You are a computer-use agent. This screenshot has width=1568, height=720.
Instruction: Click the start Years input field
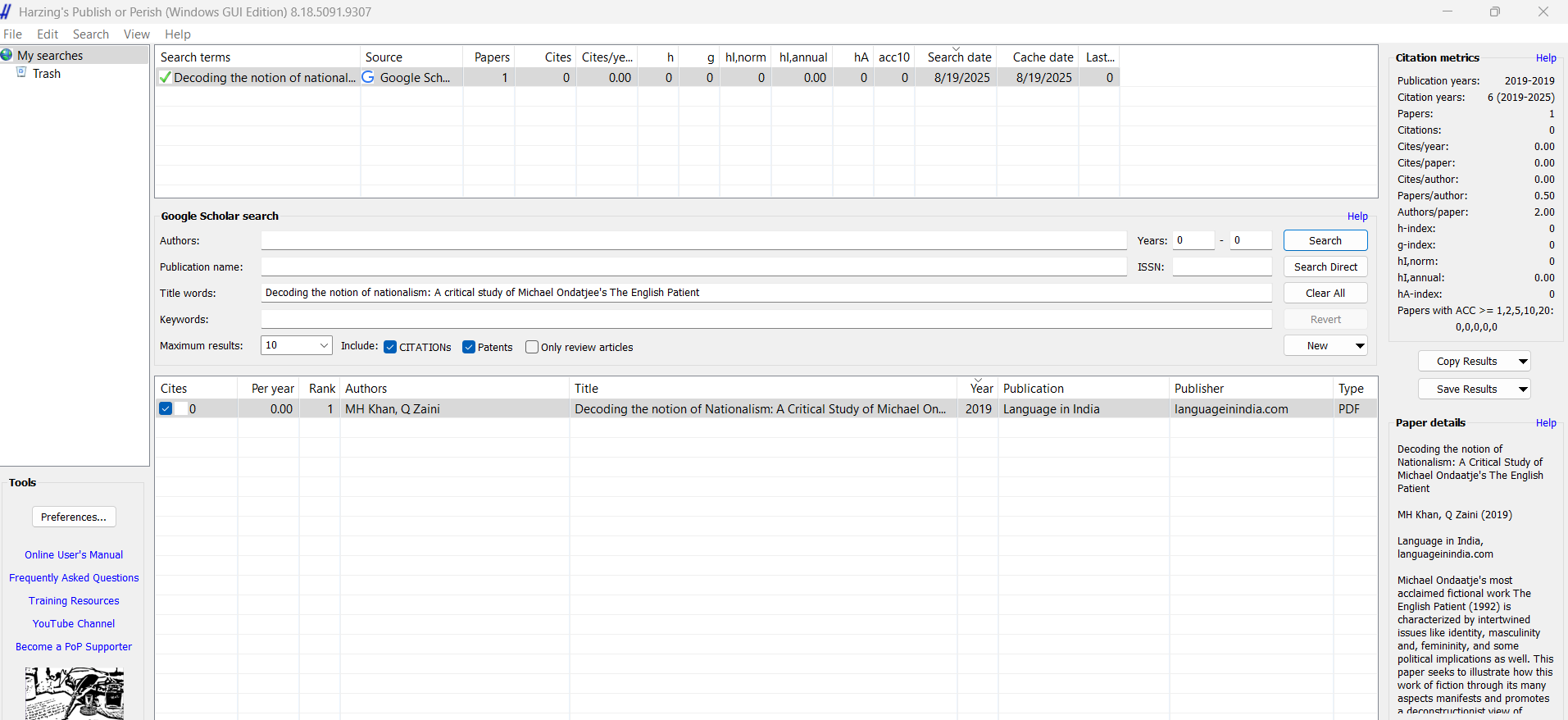(1193, 240)
